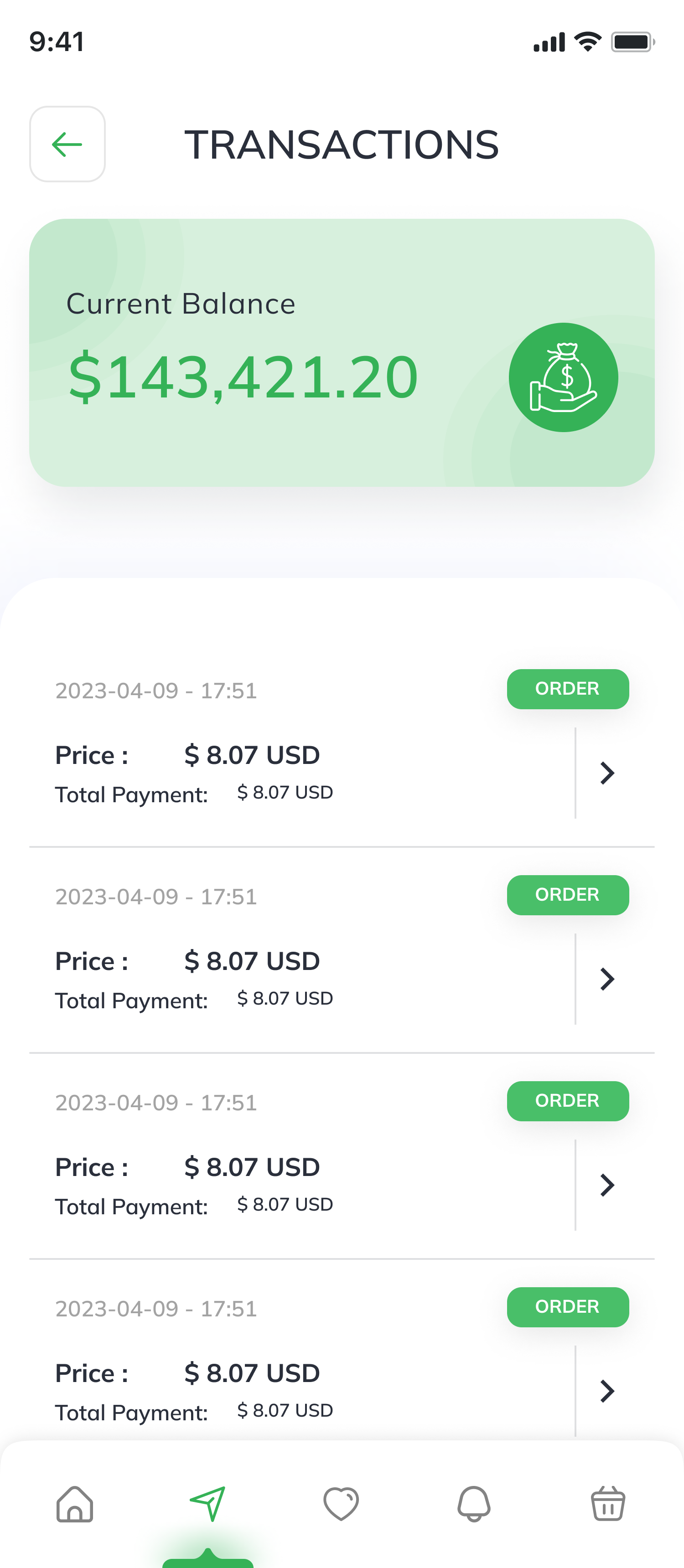Open the Home tab in bottom bar

click(75, 1503)
